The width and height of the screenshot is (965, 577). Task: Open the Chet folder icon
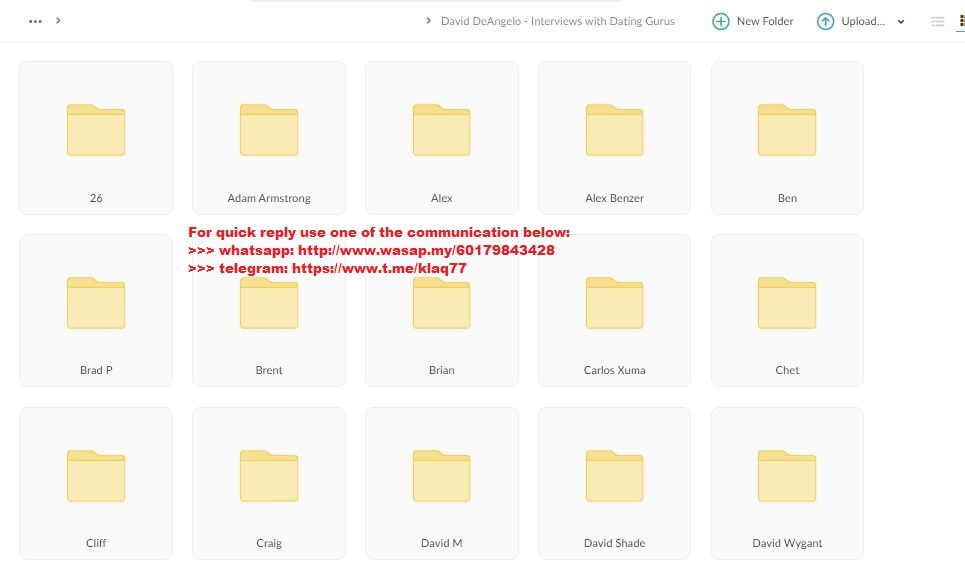[x=787, y=303]
